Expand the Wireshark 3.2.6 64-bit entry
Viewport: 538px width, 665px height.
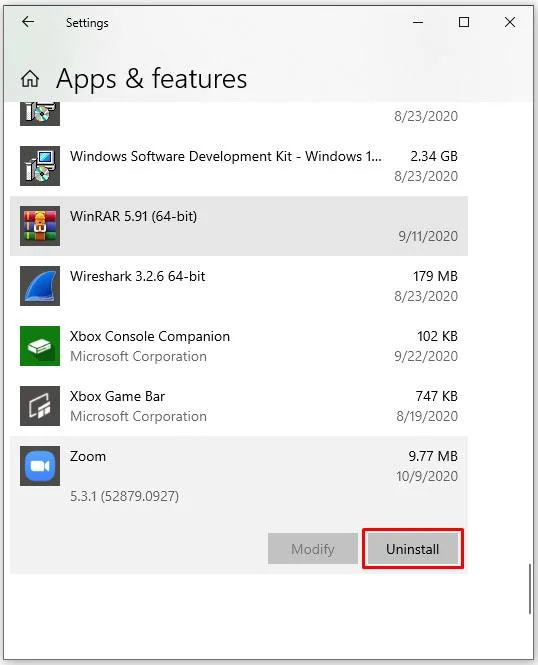239,286
